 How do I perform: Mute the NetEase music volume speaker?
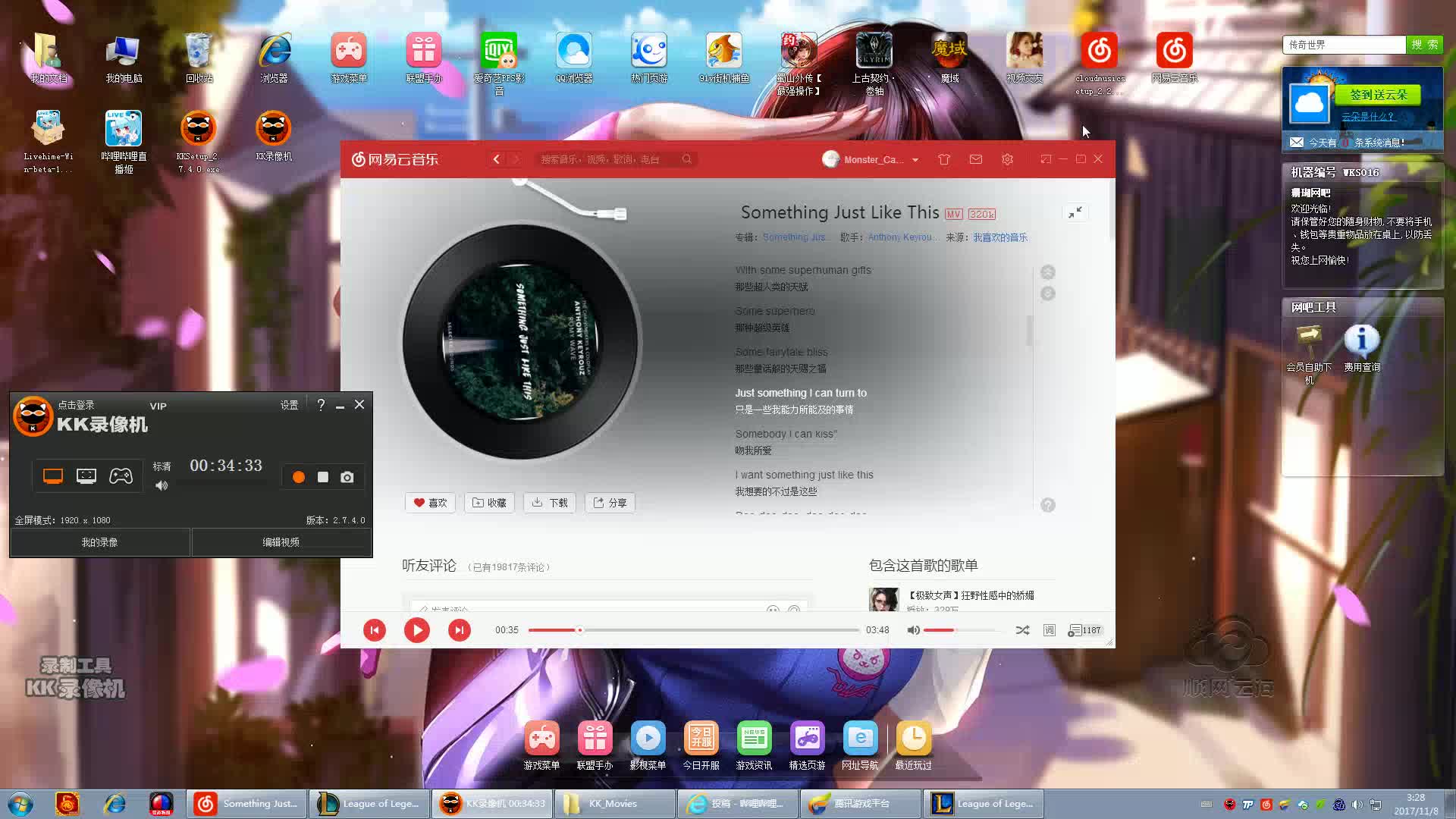click(913, 630)
